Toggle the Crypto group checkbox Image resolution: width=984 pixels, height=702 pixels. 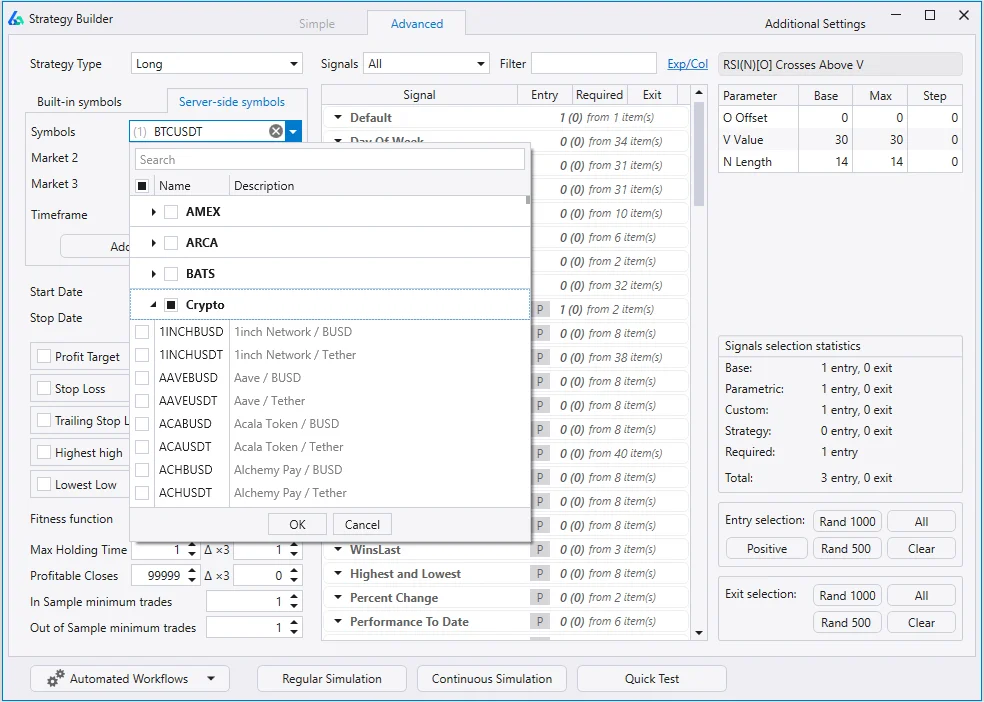(171, 305)
